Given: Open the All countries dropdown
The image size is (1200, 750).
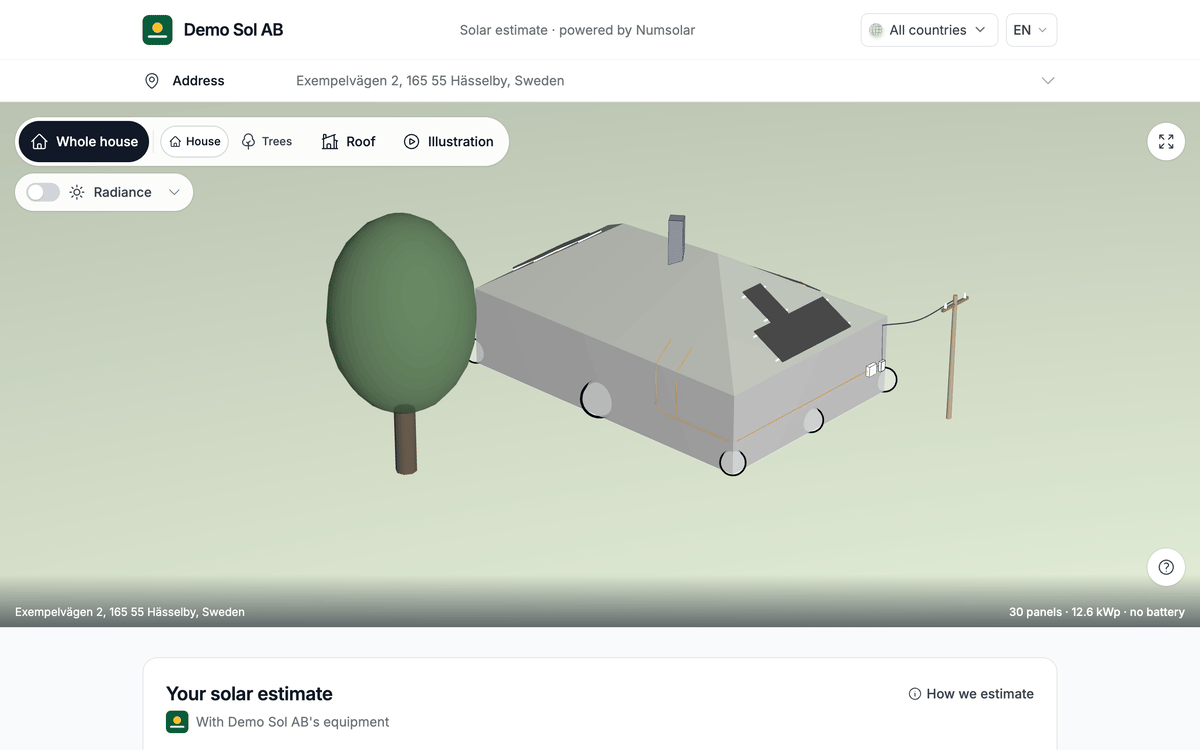Looking at the screenshot, I should coord(929,30).
